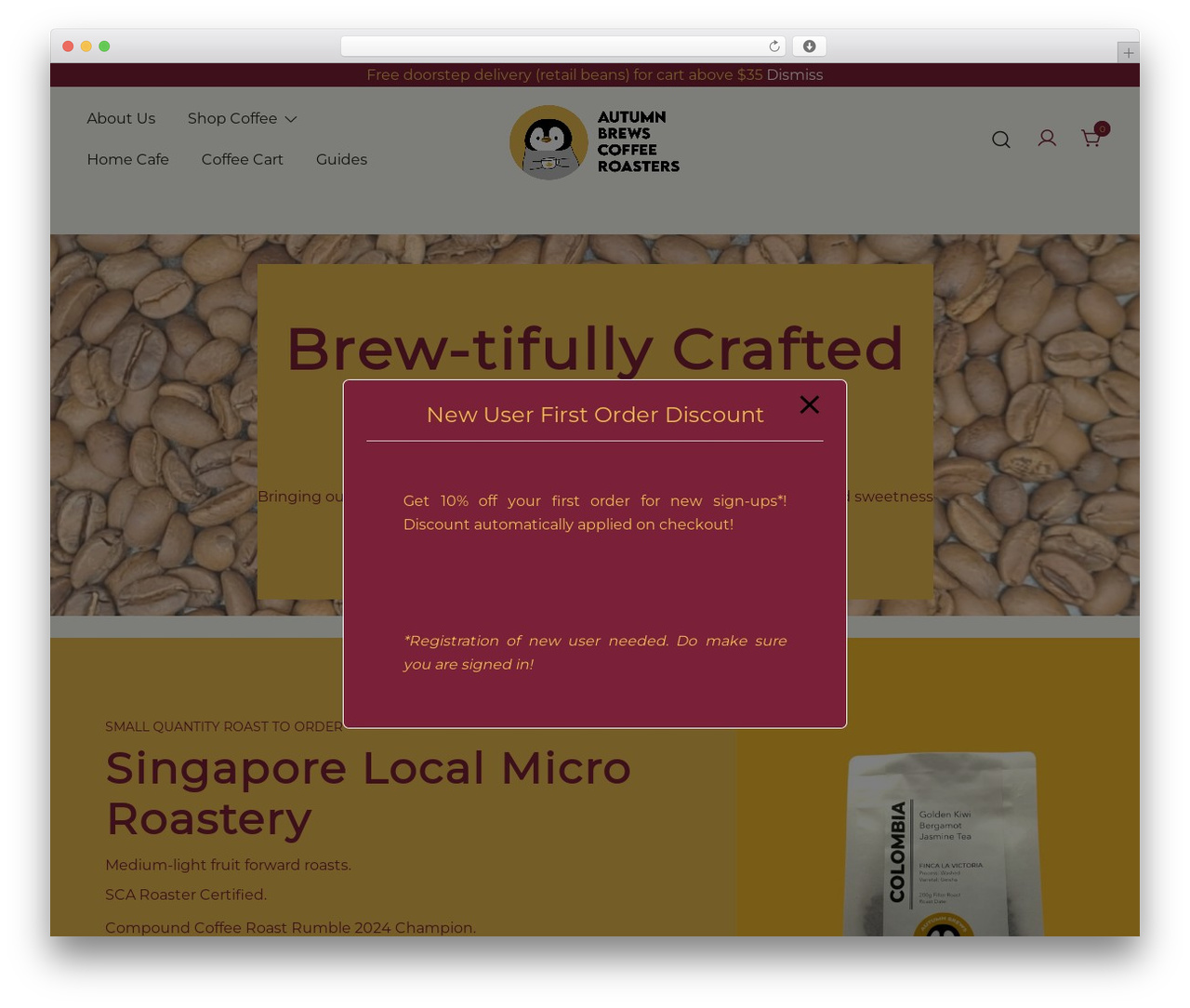
Task: Reload the page with browser refresh icon
Action: (x=774, y=46)
